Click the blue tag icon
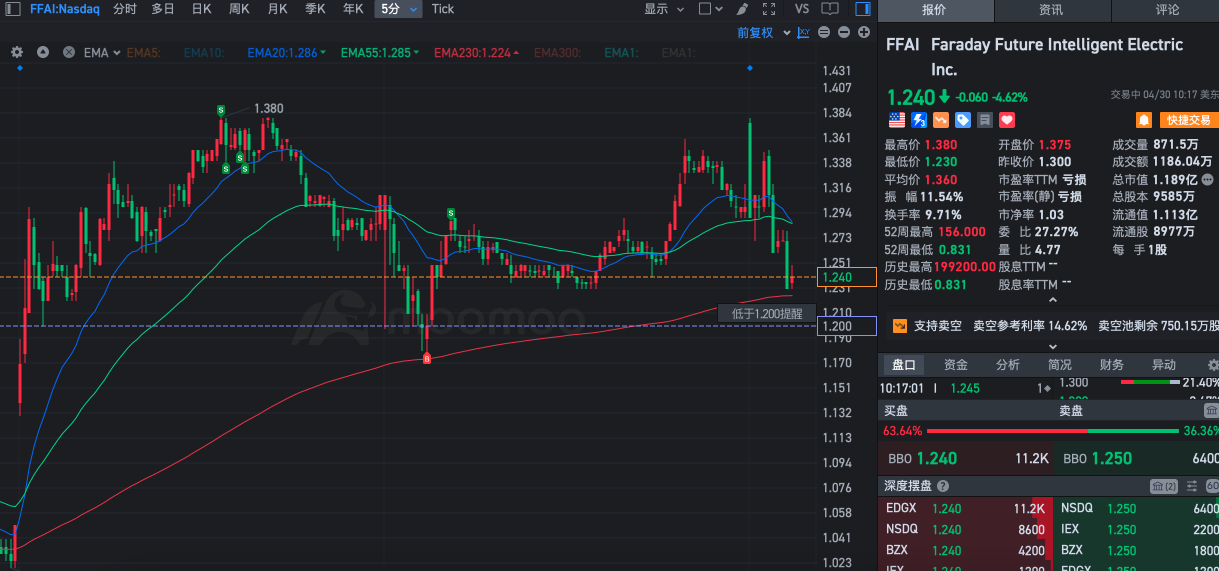1219x571 pixels. (x=963, y=120)
